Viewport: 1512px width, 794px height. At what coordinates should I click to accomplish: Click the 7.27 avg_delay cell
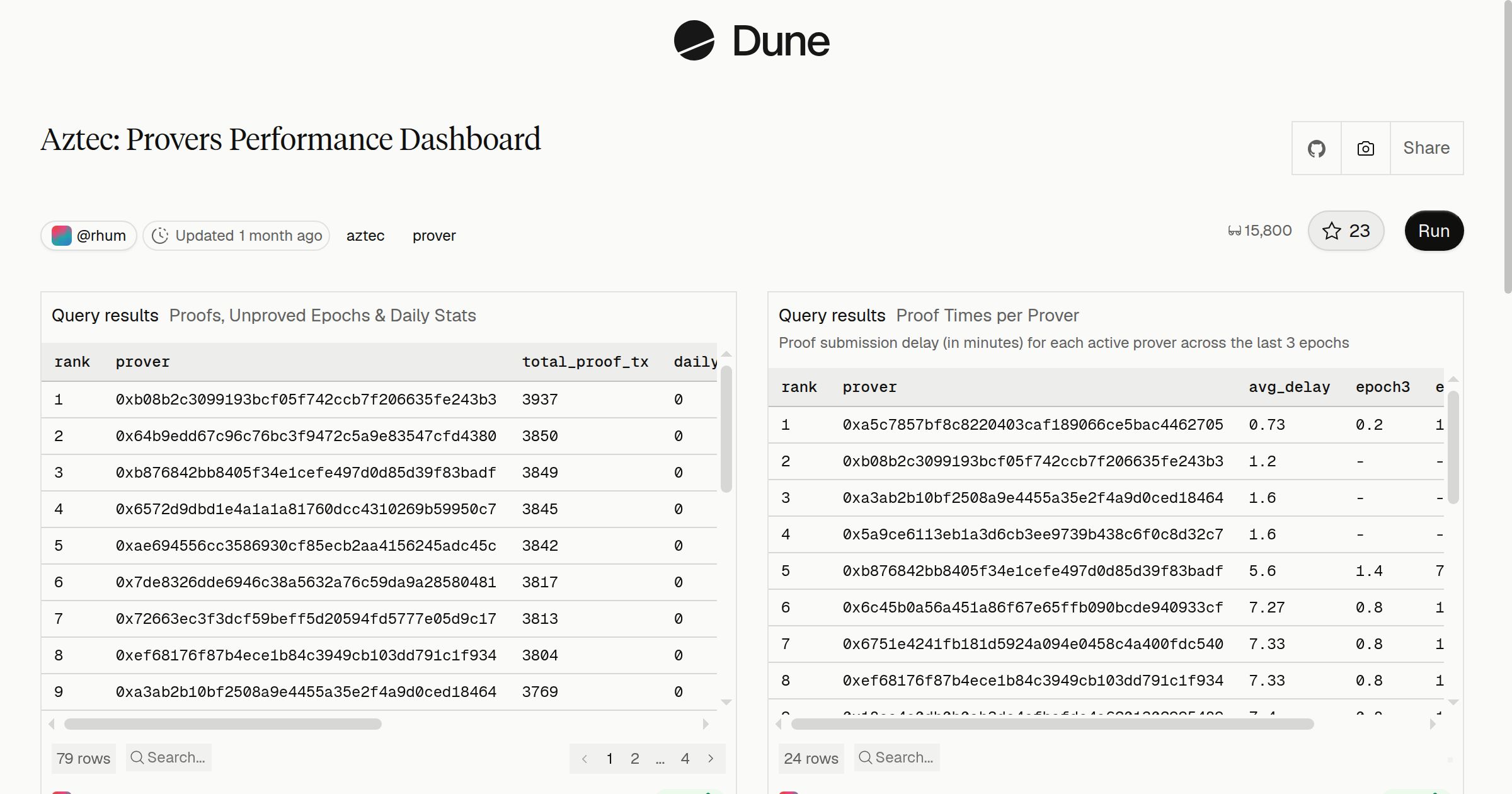1267,607
